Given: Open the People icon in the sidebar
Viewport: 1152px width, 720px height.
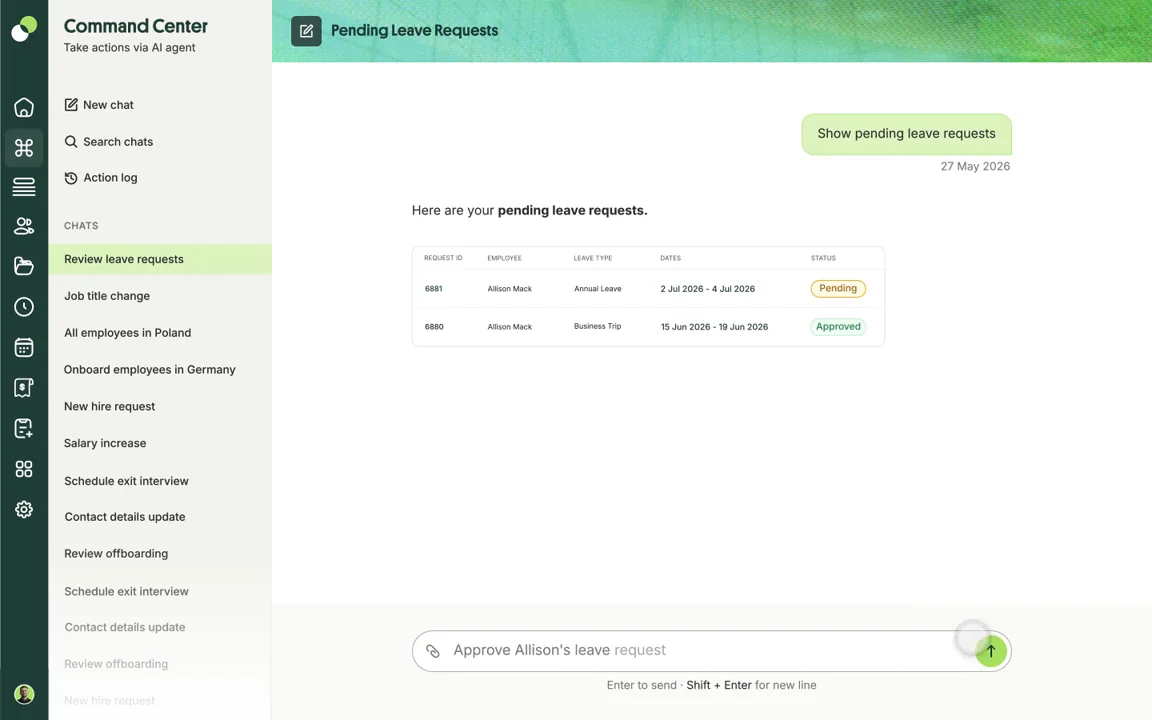Looking at the screenshot, I should (x=24, y=226).
